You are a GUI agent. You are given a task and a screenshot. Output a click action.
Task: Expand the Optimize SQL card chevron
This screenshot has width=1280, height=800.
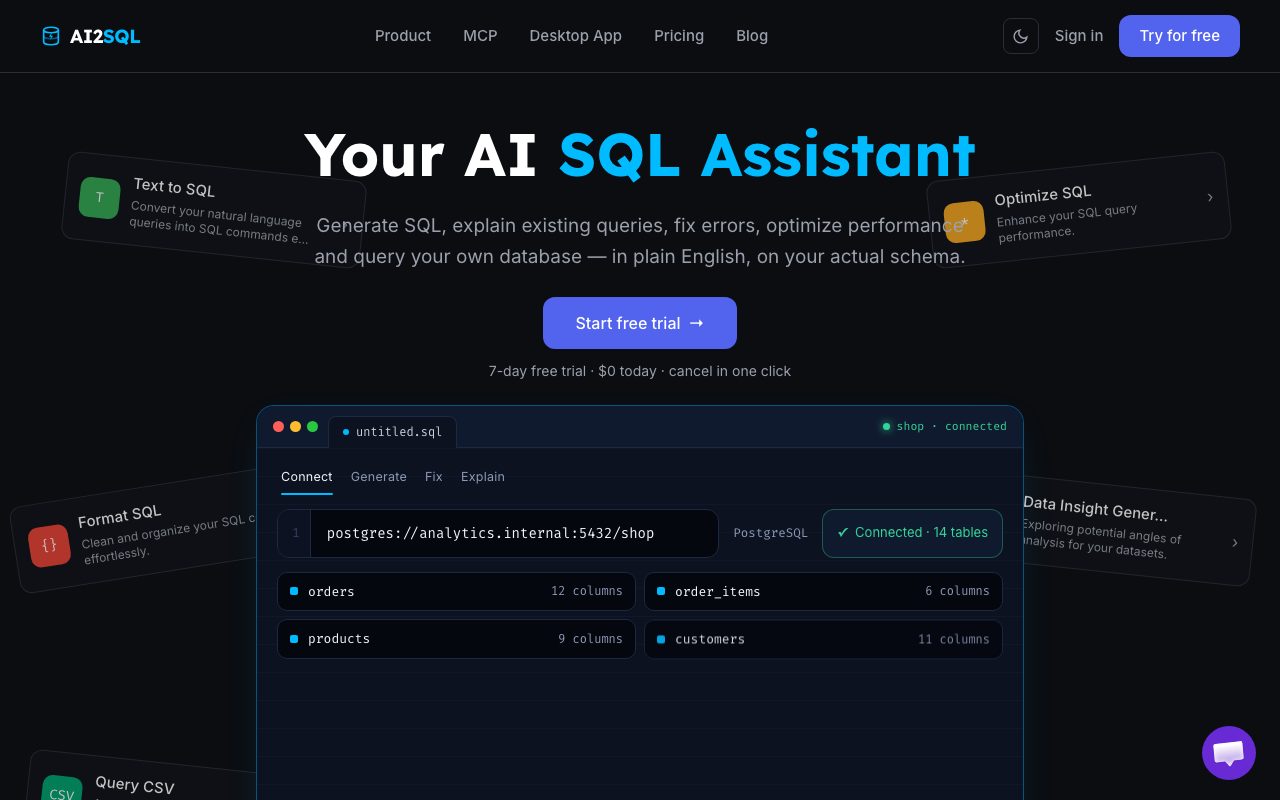pos(1210,197)
